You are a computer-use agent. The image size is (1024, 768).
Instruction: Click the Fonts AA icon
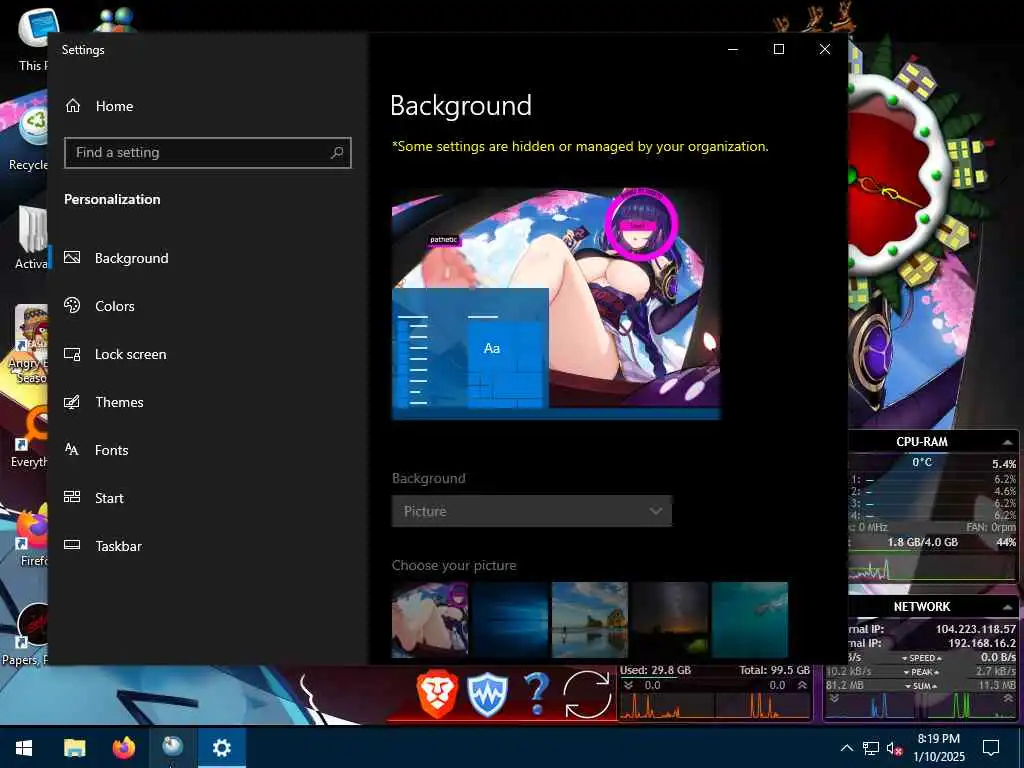(72, 449)
